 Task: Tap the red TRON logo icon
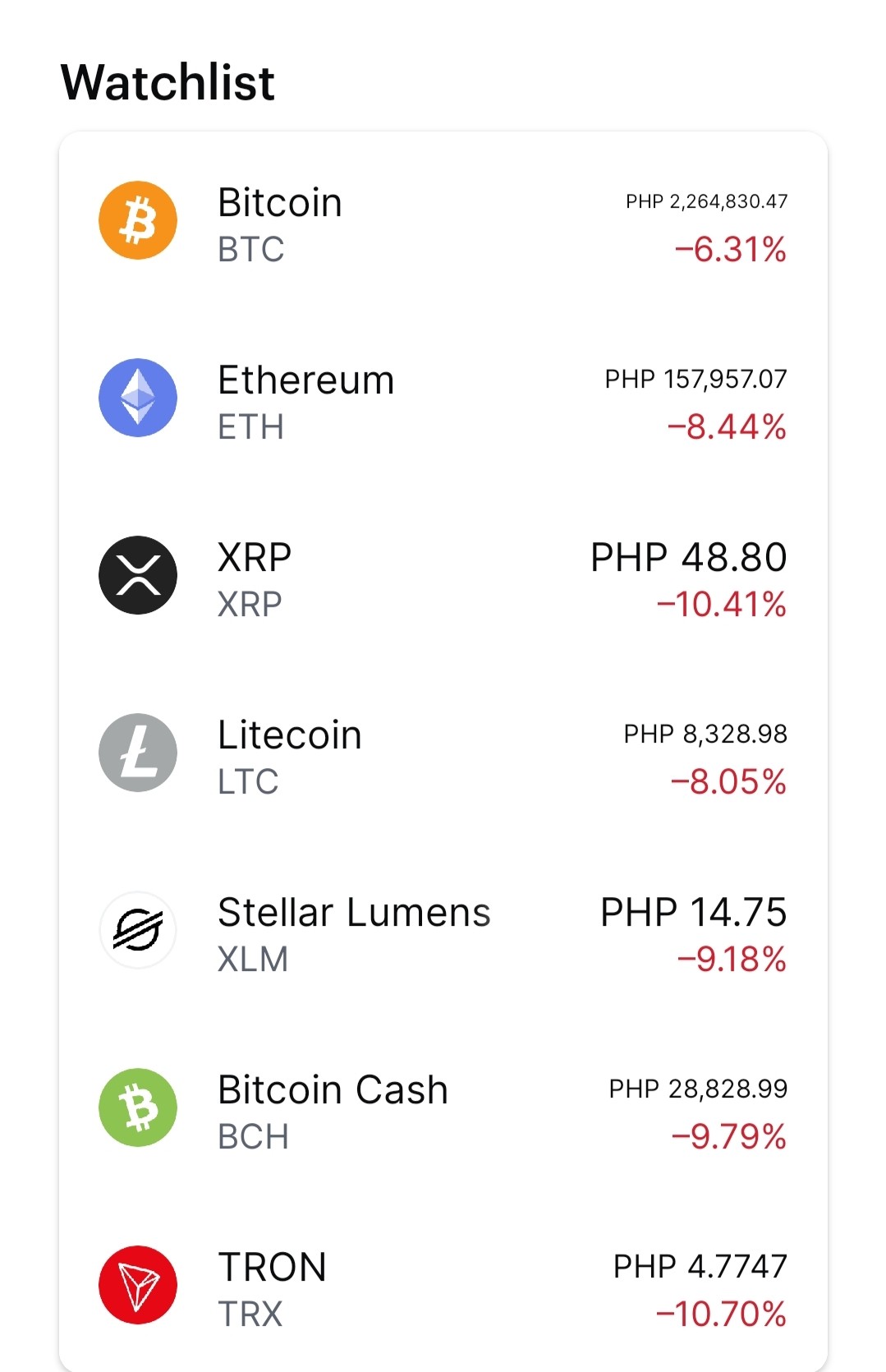pos(138,1285)
